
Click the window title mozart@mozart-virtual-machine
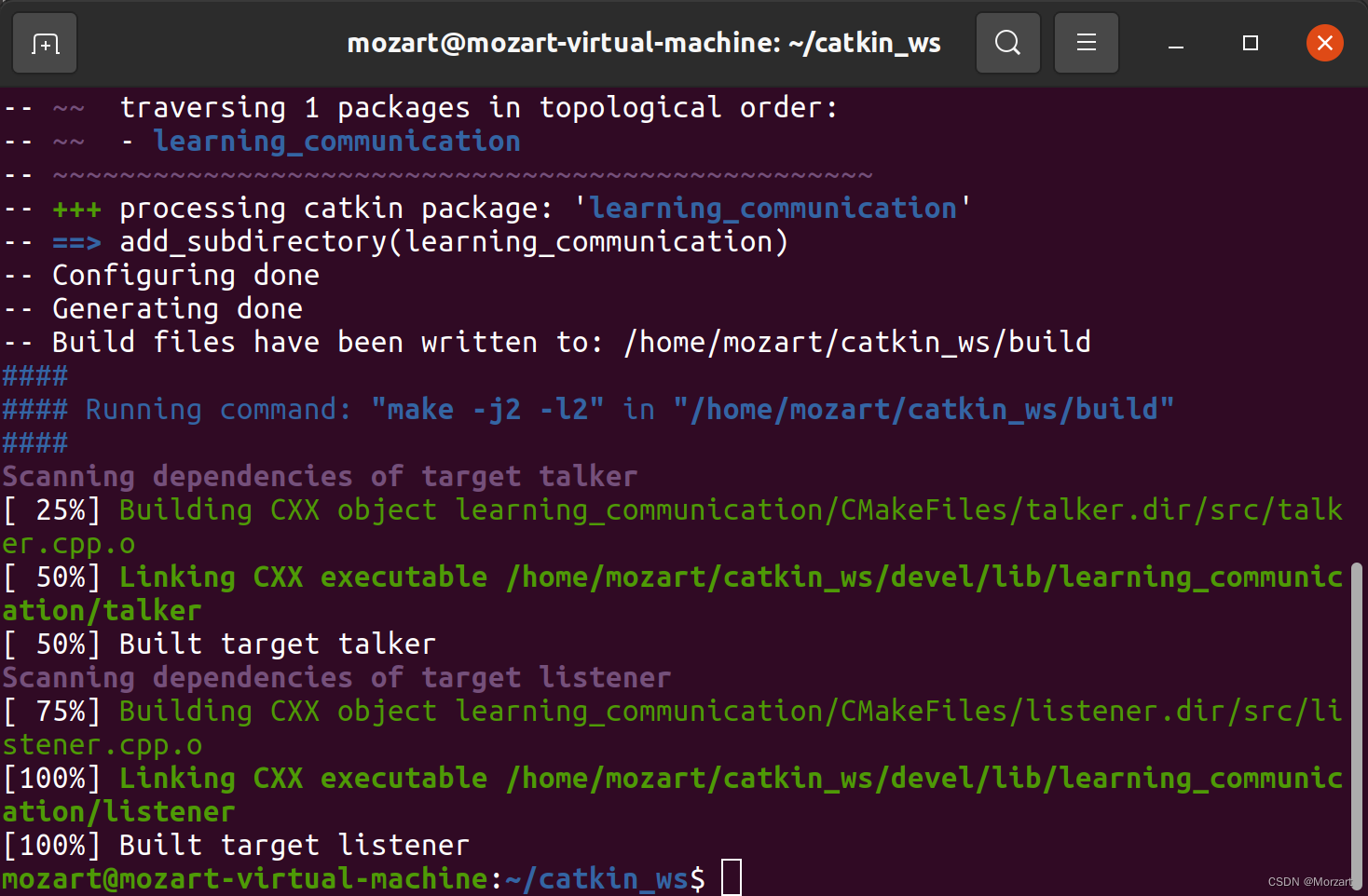[x=643, y=43]
